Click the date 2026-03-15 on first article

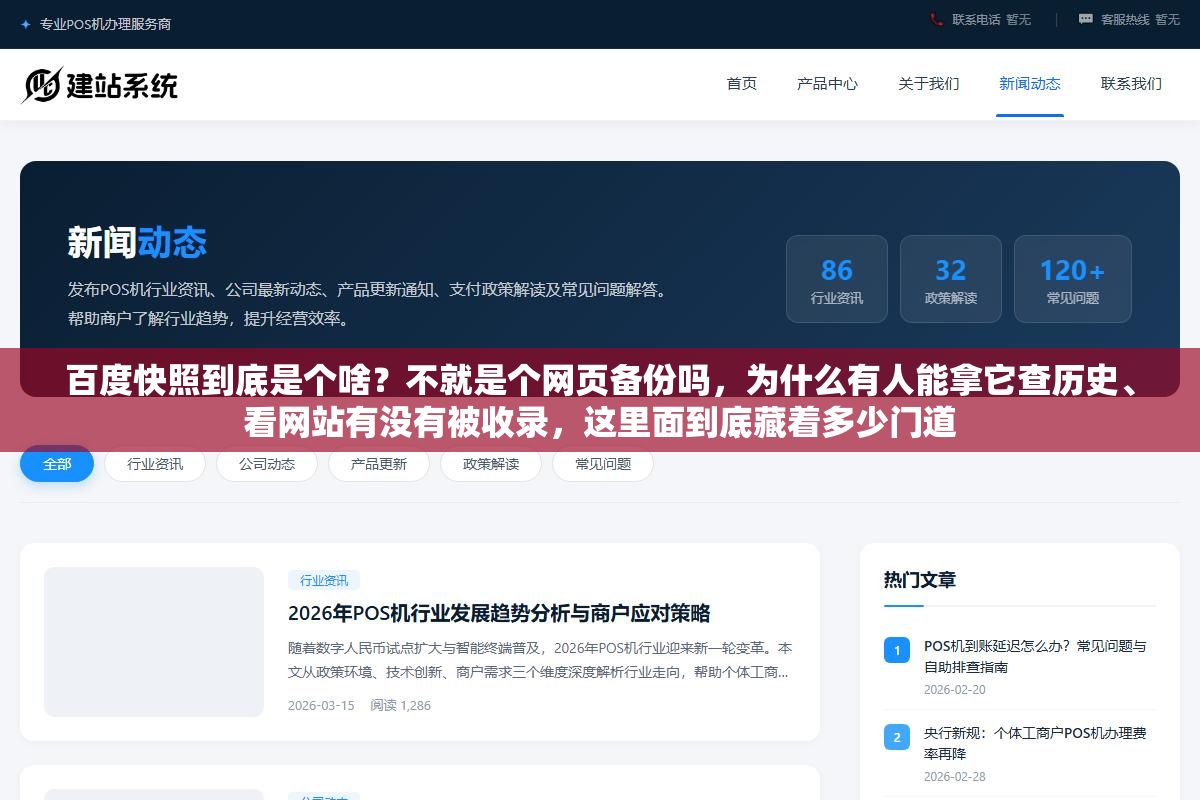click(x=321, y=705)
